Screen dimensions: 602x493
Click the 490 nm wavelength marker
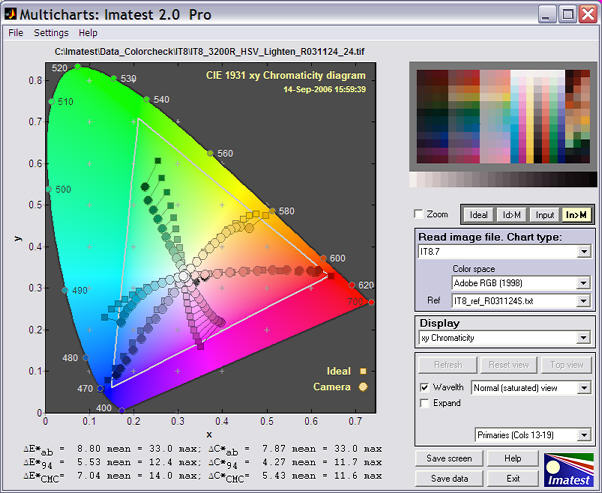(65, 291)
